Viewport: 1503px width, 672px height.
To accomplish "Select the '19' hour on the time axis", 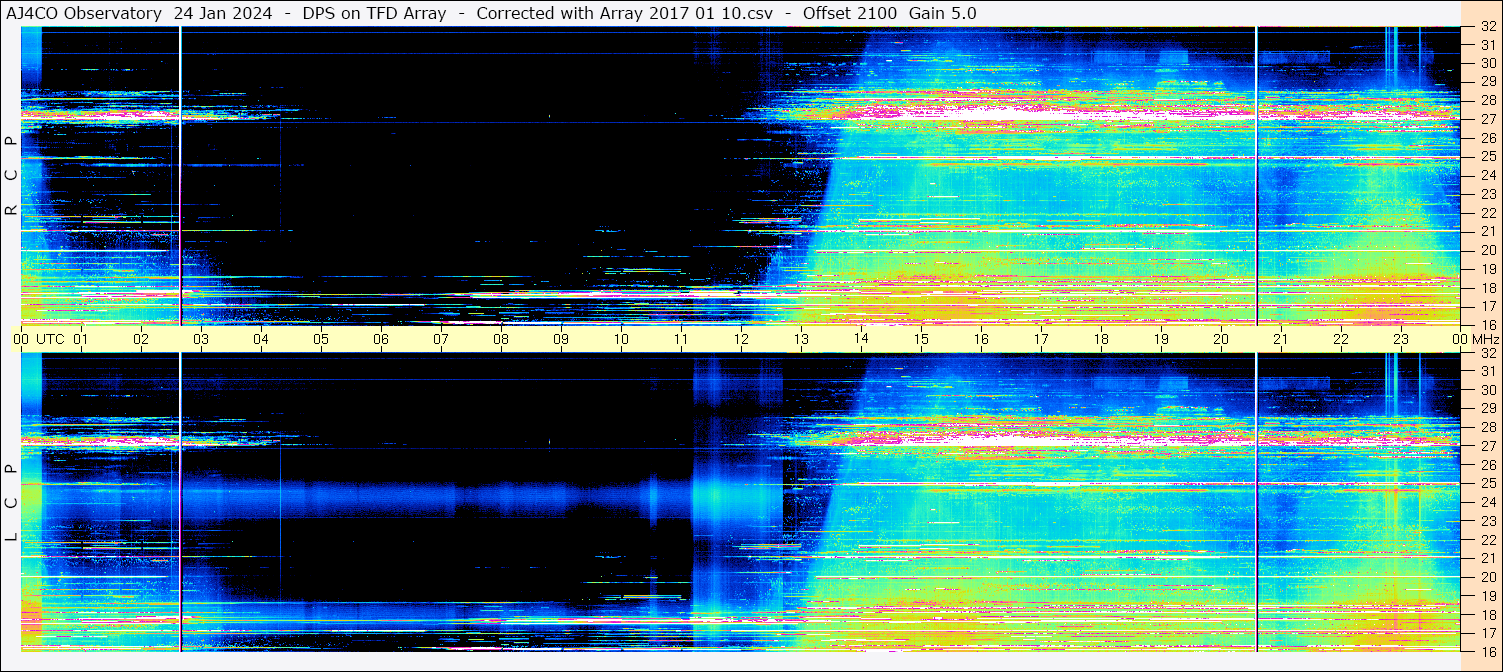I will (x=1161, y=339).
